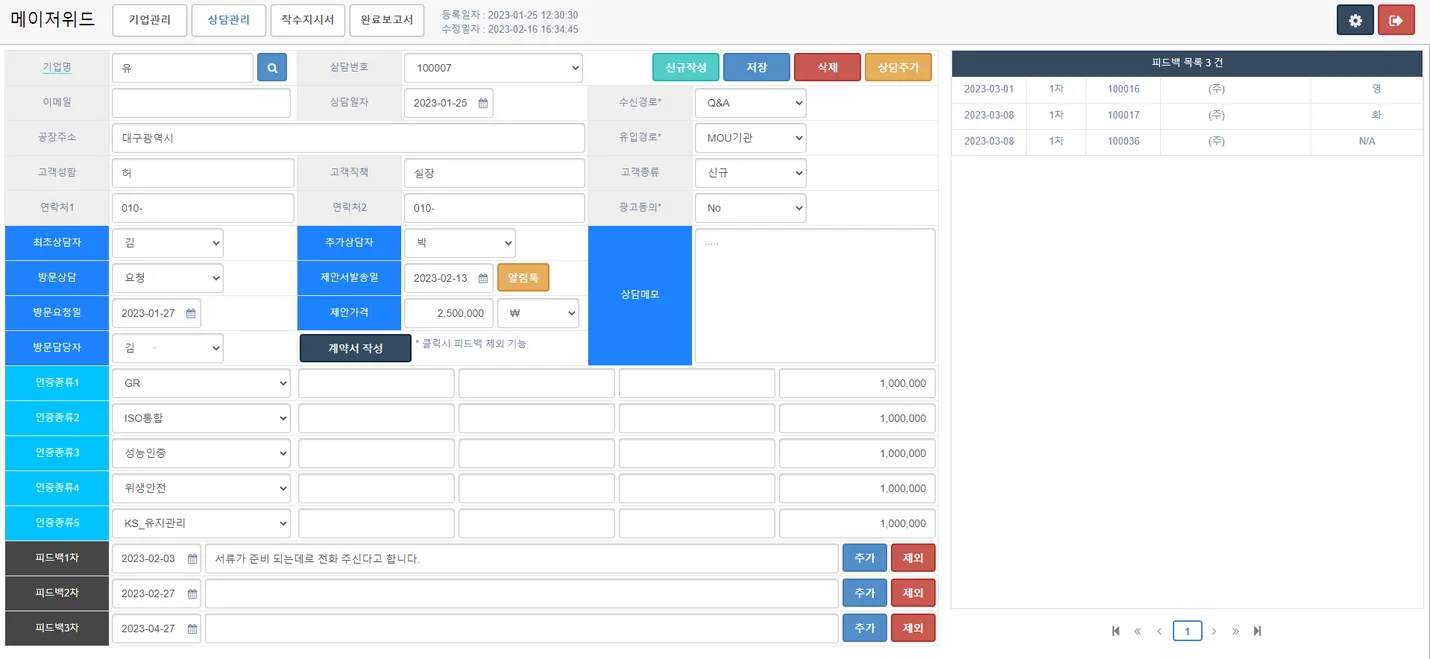Screen dimensions: 1430x659
Task: Go to last page in pagination
Action: click(x=1257, y=631)
